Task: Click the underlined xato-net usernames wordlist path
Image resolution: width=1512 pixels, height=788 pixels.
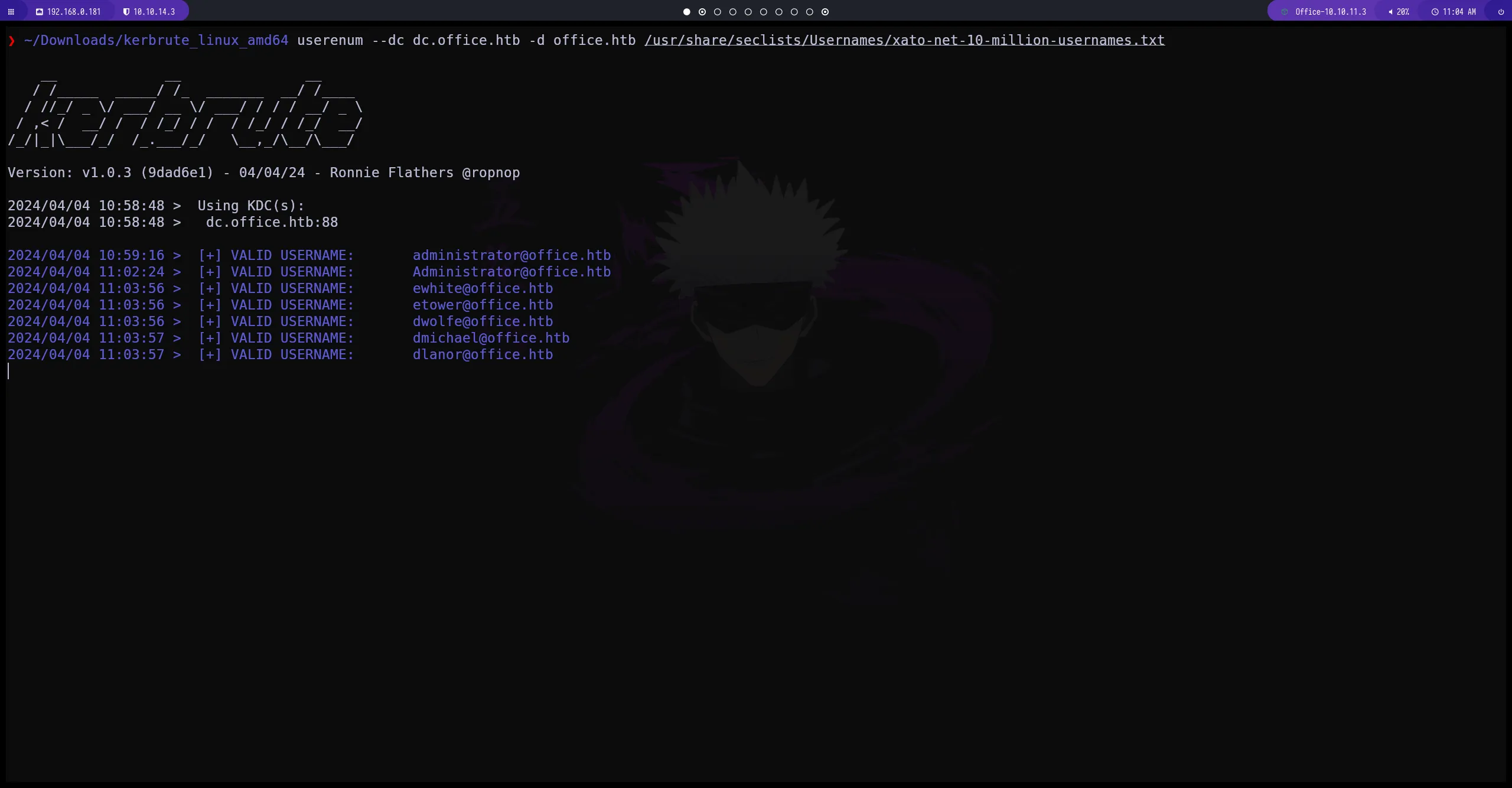Action: [904, 40]
